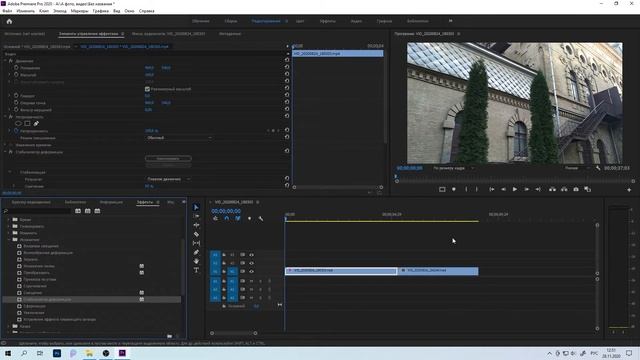The image size is (640, 360).
Task: Select the Selection arrow tool
Action: pos(196,207)
